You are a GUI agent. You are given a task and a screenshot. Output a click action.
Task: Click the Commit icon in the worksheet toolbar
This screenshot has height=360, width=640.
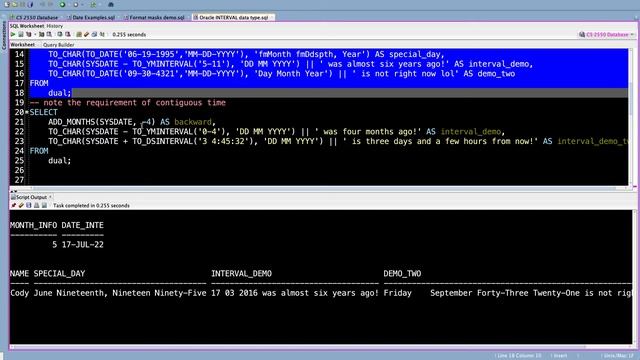click(60, 35)
